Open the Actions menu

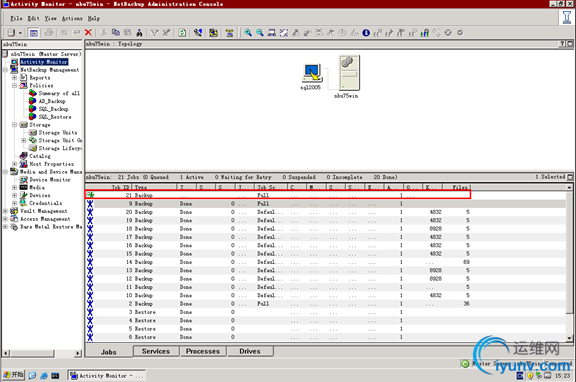[72, 18]
